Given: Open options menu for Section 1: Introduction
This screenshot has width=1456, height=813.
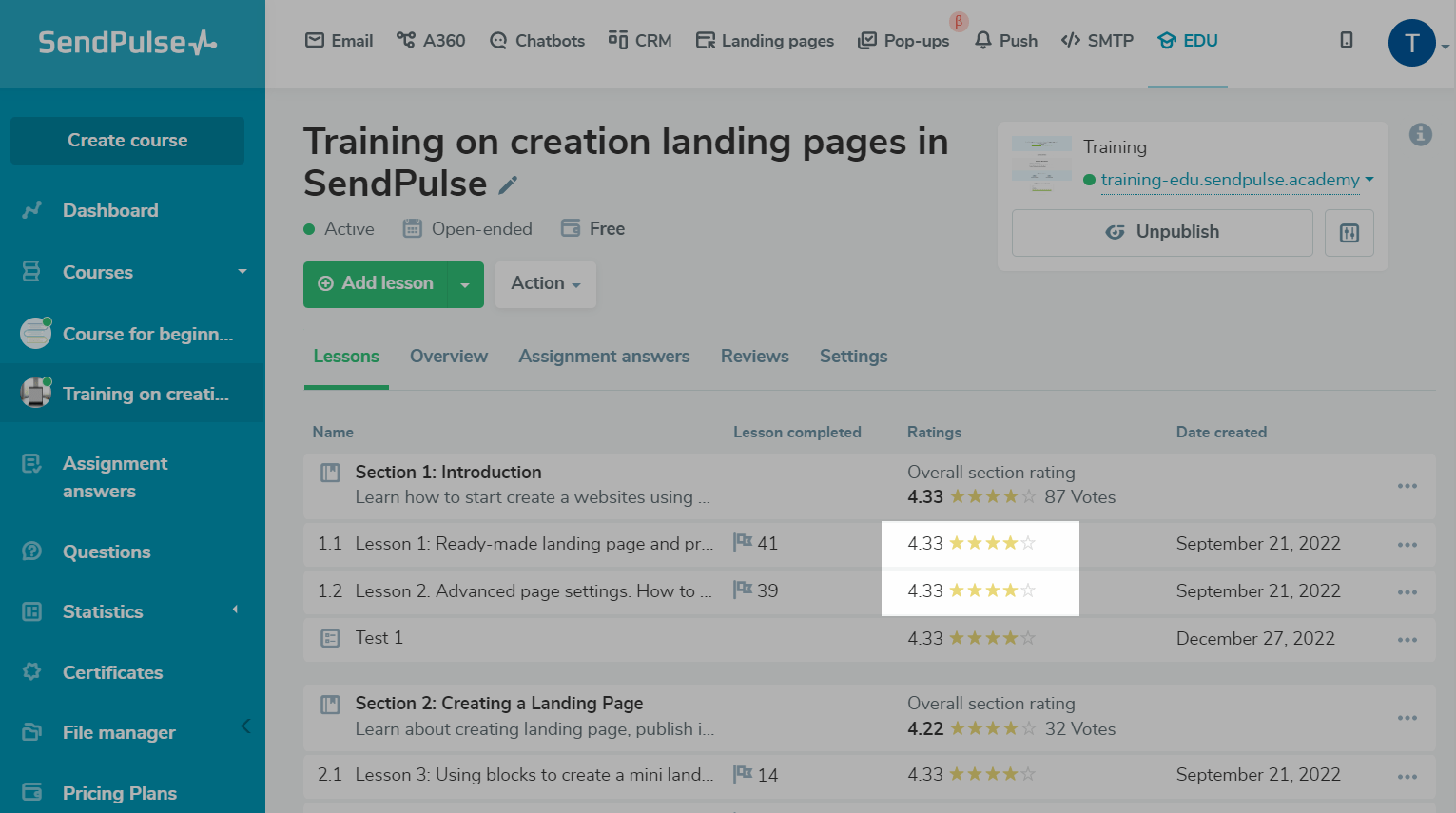Looking at the screenshot, I should tap(1407, 486).
